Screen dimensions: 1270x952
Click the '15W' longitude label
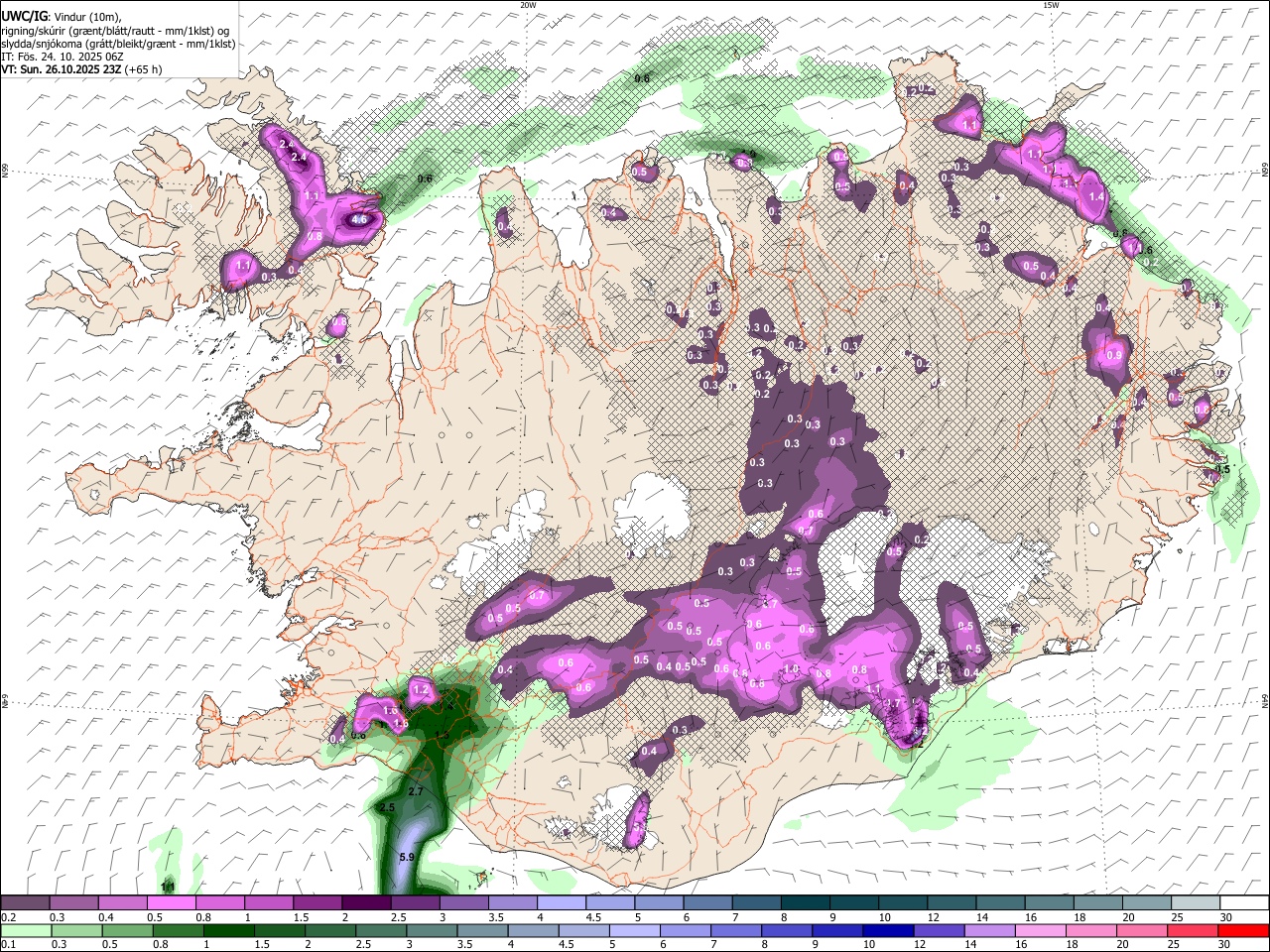(1051, 5)
